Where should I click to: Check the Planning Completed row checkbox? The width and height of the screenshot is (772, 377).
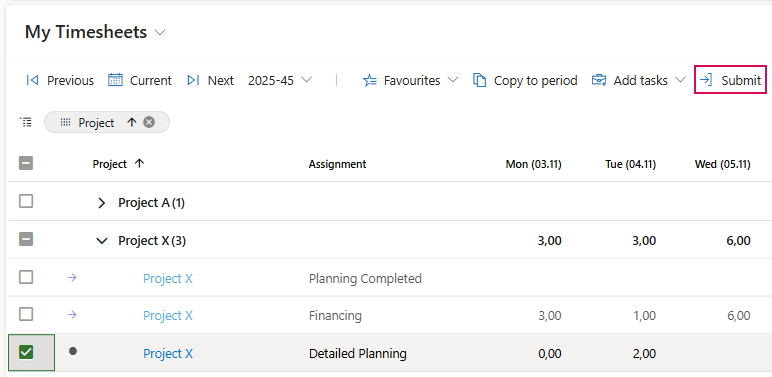pyautogui.click(x=26, y=277)
